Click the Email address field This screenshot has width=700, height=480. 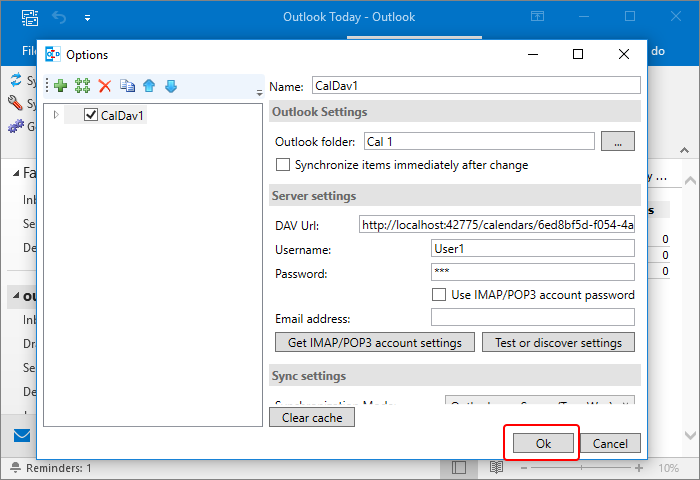[x=533, y=317]
